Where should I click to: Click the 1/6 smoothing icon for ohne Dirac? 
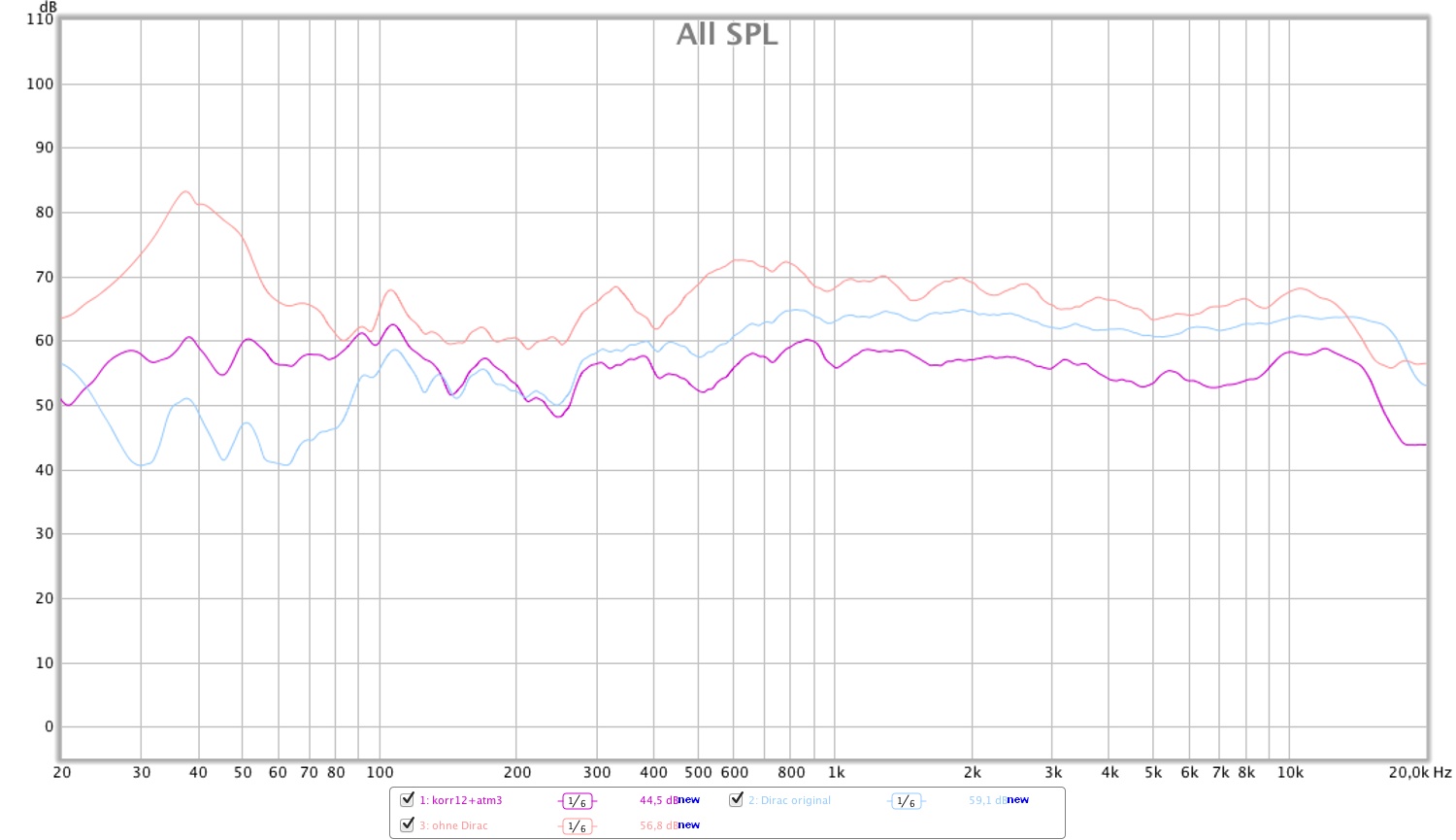pos(577,826)
